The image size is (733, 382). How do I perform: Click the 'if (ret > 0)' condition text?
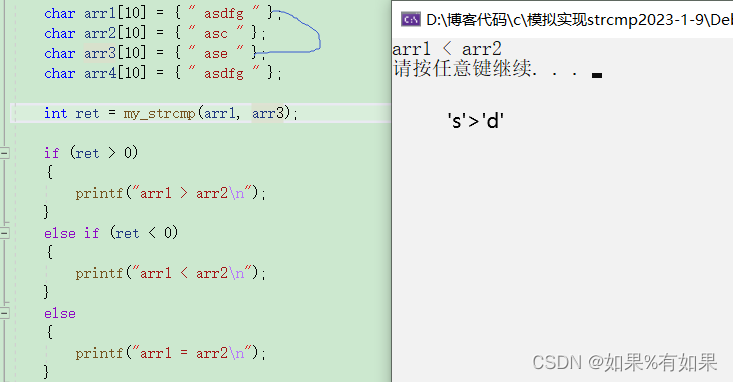click(91, 153)
